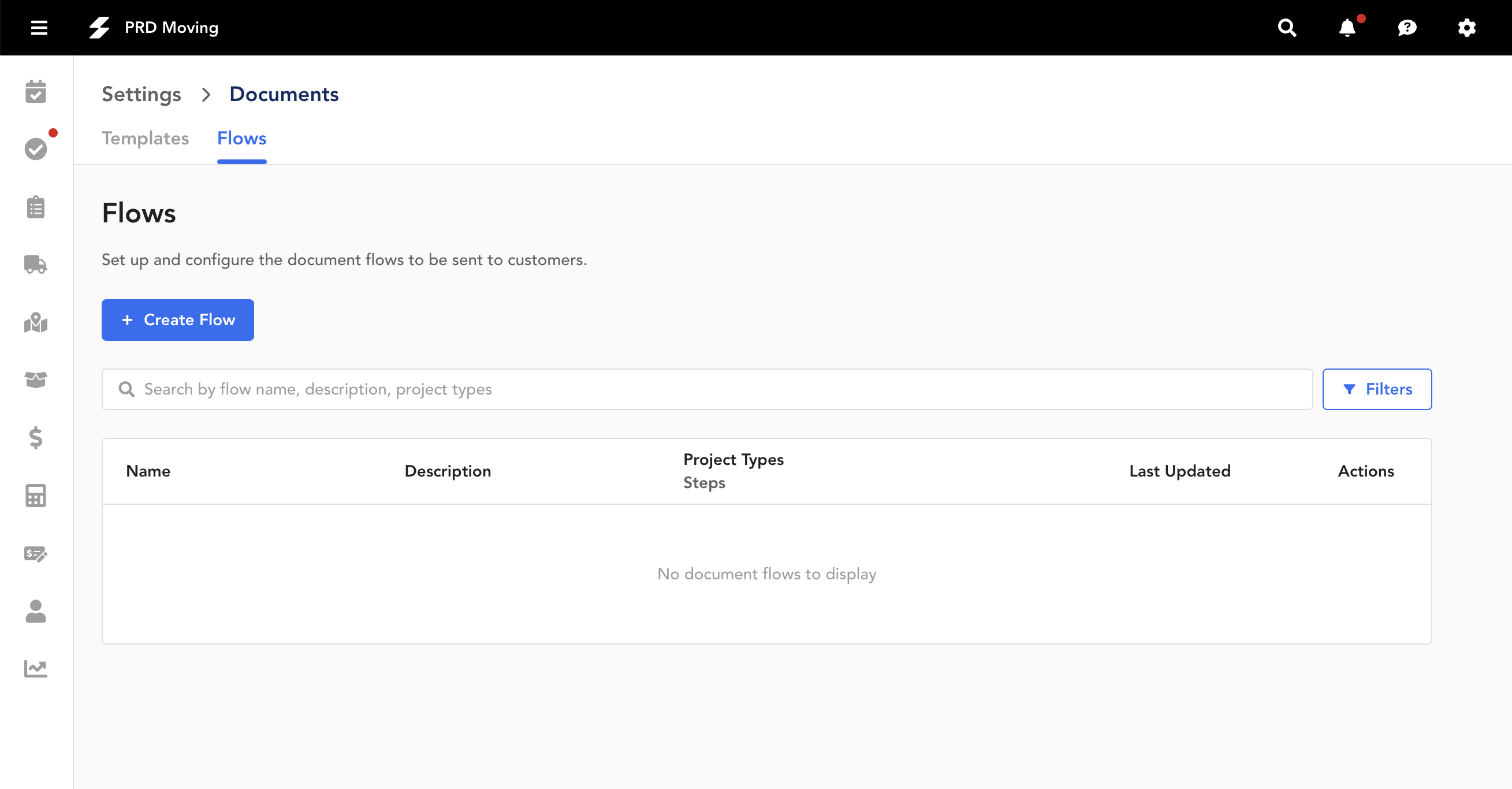The image size is (1512, 789).
Task: Open the hamburger navigation menu
Action: point(39,28)
